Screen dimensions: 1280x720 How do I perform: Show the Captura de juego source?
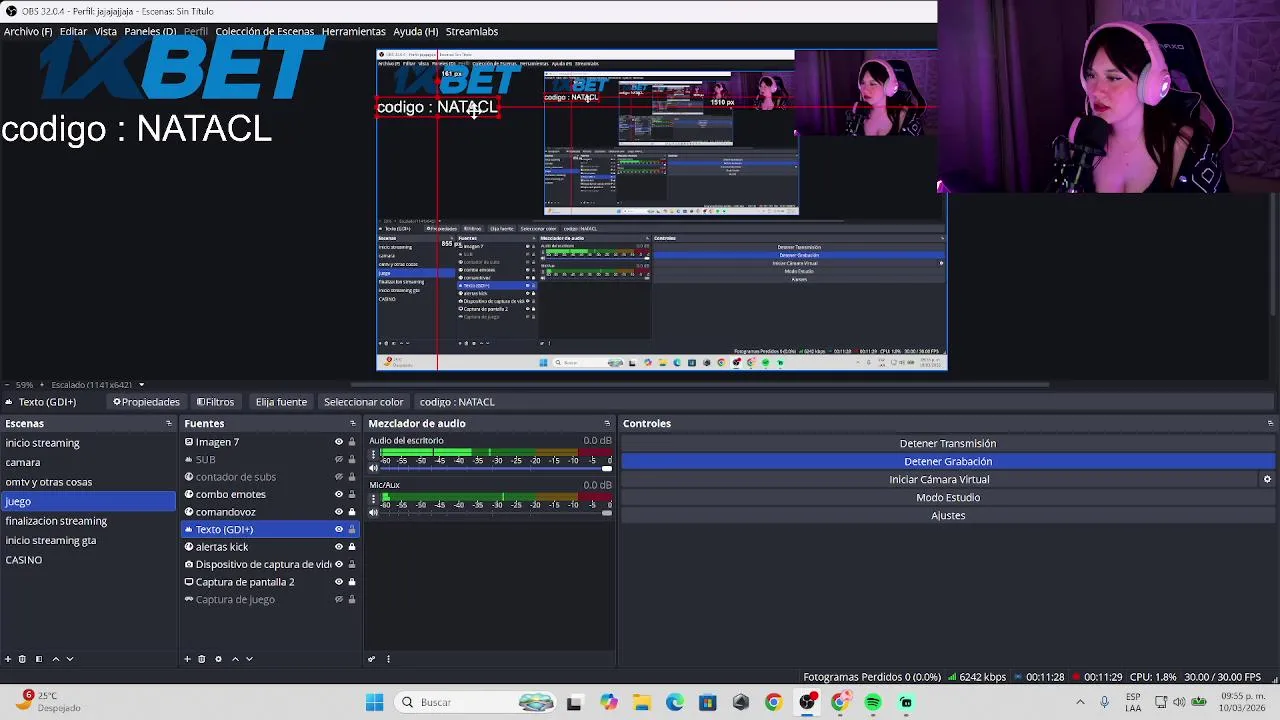[338, 600]
